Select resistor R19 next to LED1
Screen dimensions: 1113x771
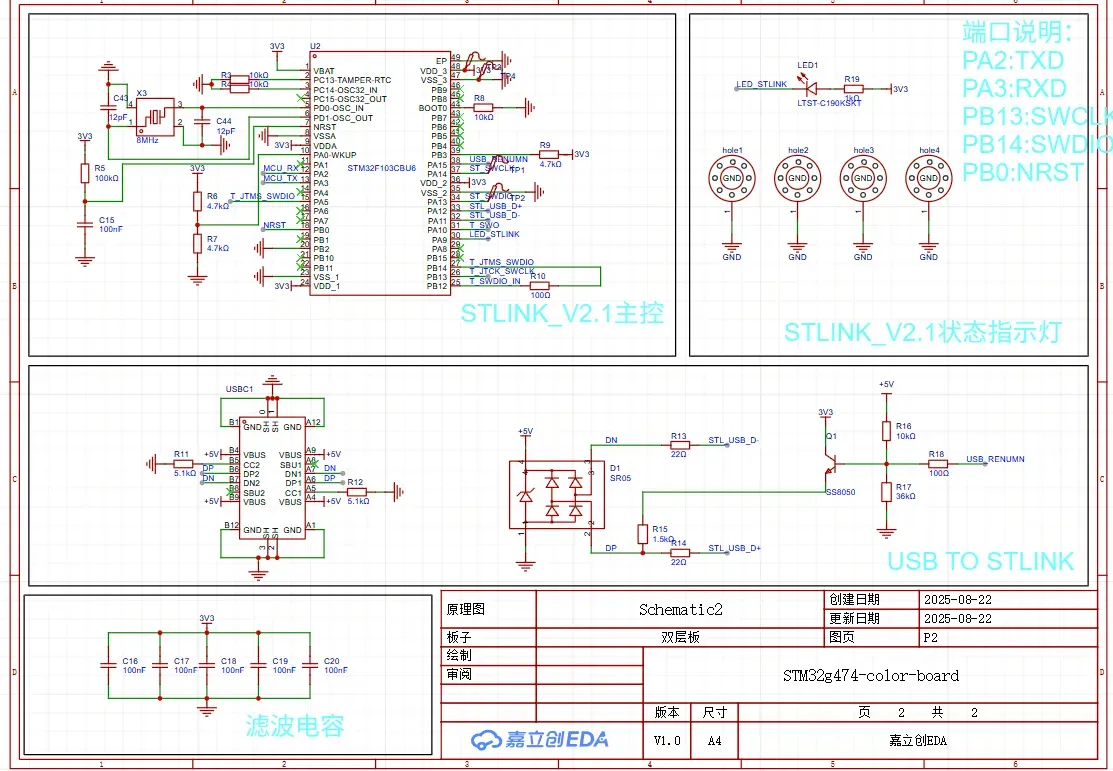point(852,89)
